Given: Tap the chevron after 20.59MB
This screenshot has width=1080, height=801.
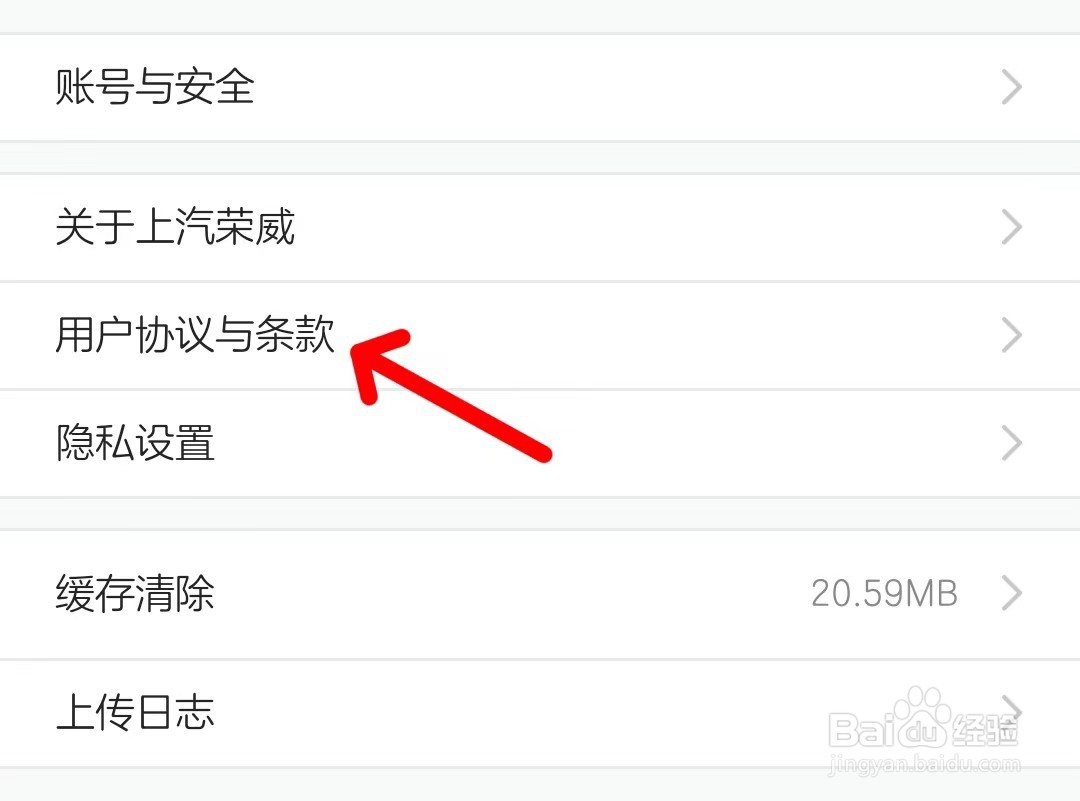Looking at the screenshot, I should pyautogui.click(x=1011, y=593).
